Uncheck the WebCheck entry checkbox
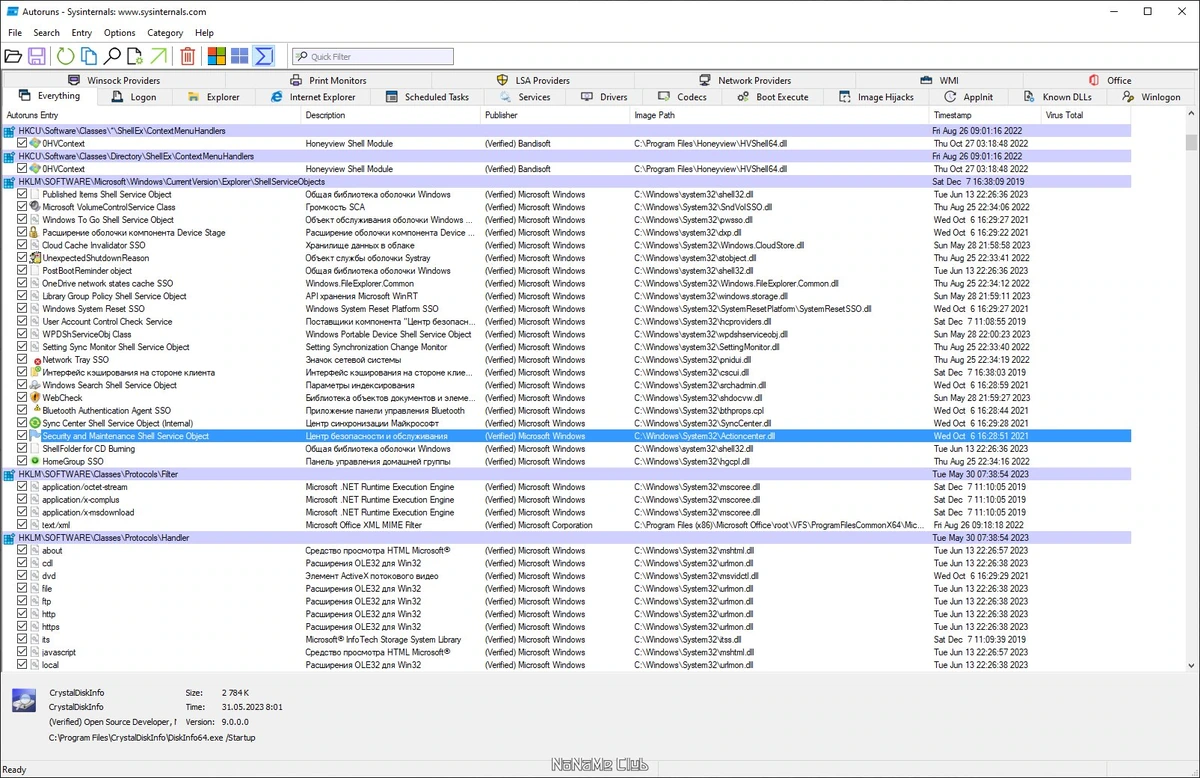1200x778 pixels. (x=23, y=398)
